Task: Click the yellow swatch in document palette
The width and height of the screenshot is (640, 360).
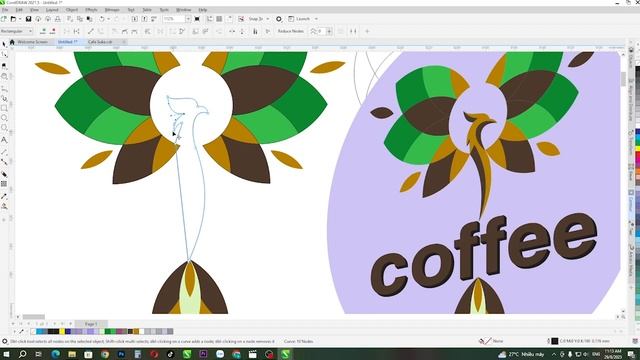Action: tap(62, 331)
